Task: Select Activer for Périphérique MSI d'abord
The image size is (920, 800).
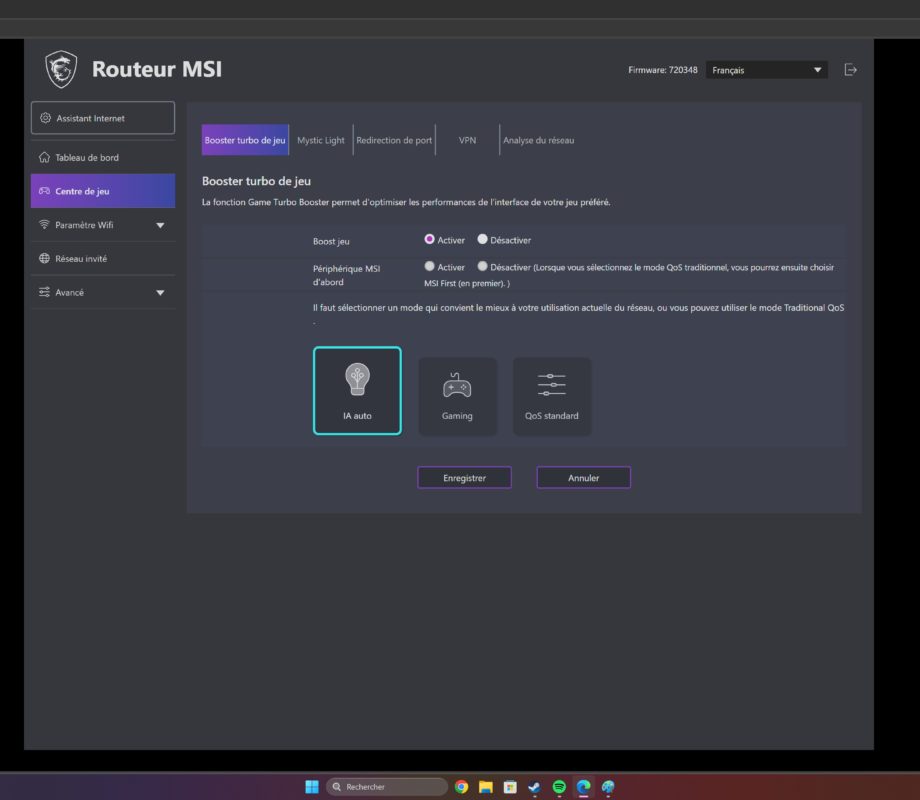Action: tap(429, 266)
